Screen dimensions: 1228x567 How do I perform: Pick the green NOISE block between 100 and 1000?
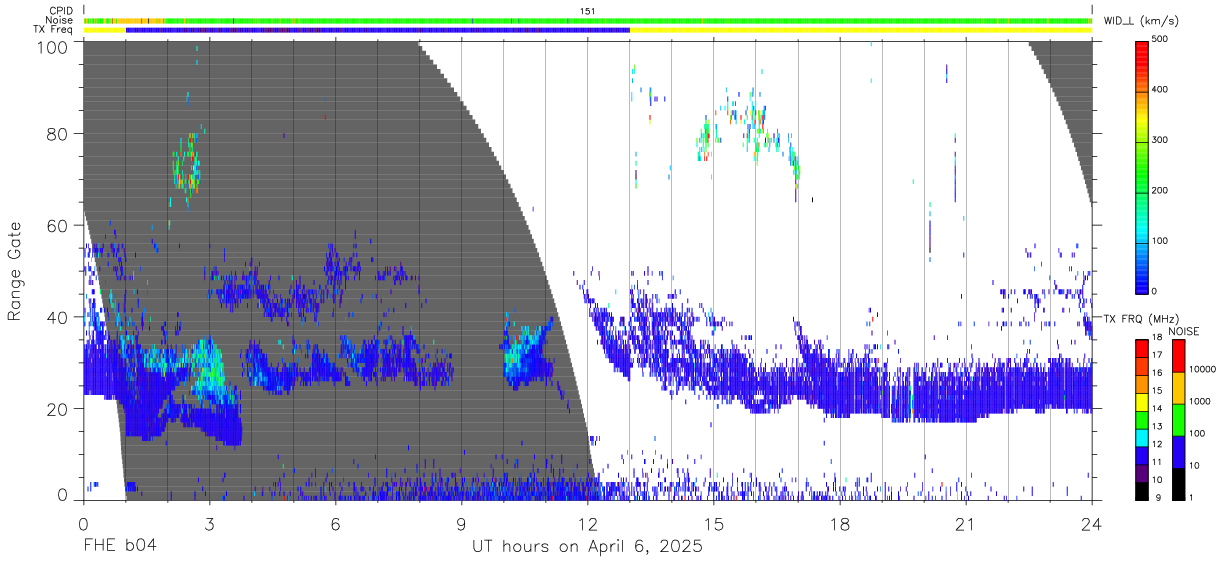coord(1179,419)
